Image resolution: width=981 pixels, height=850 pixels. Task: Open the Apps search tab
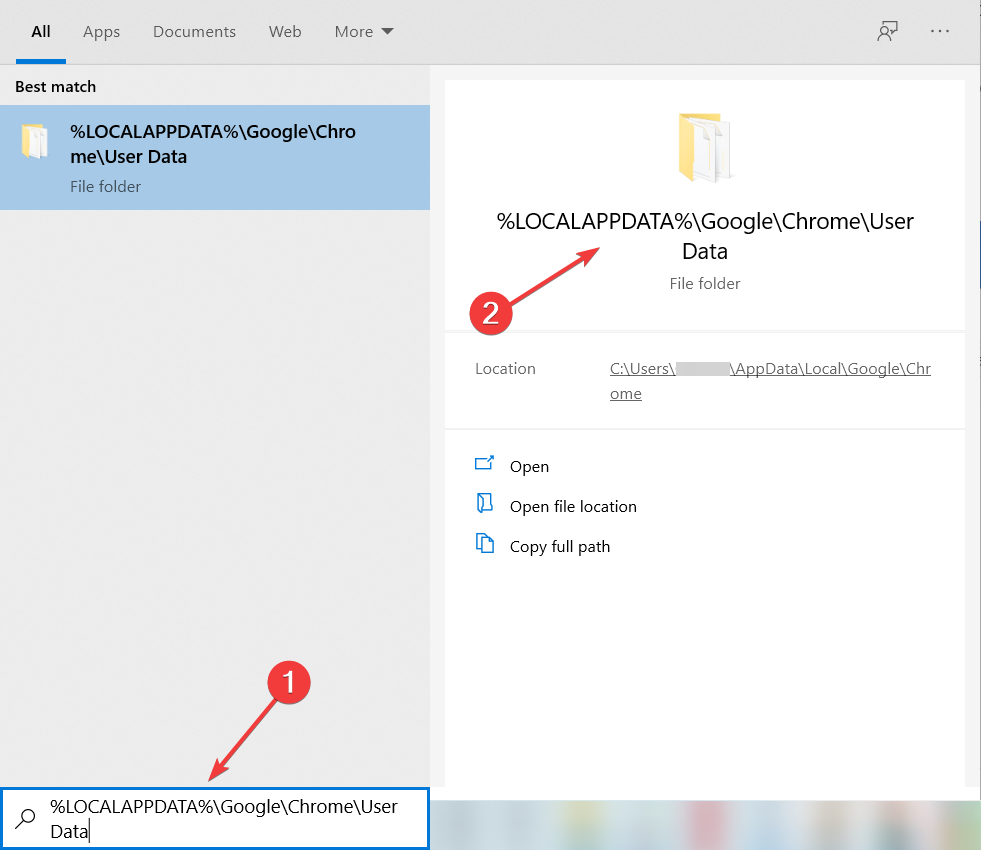101,32
